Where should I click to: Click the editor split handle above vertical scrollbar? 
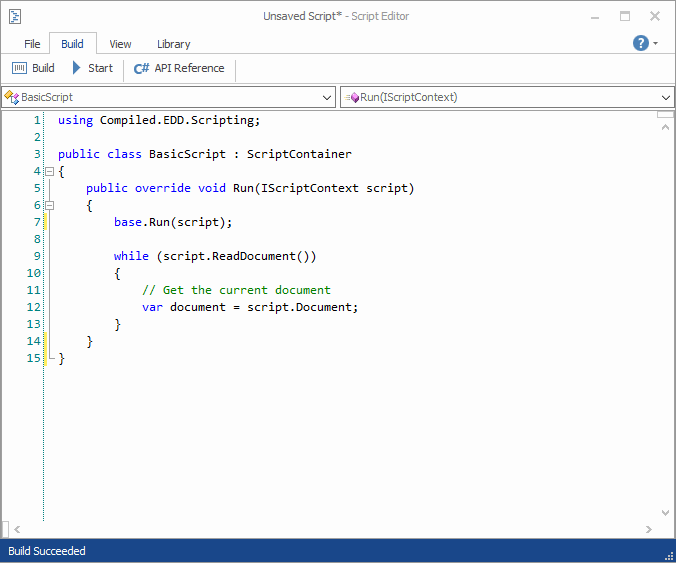click(665, 114)
